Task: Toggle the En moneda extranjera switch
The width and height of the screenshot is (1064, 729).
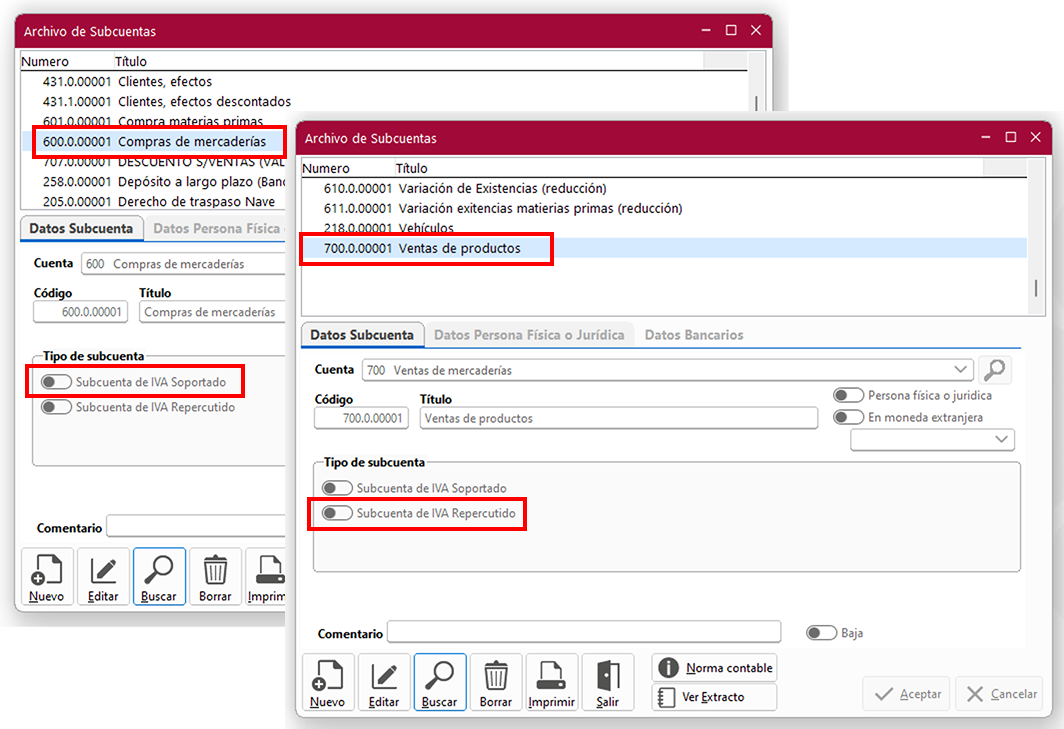Action: [x=849, y=417]
